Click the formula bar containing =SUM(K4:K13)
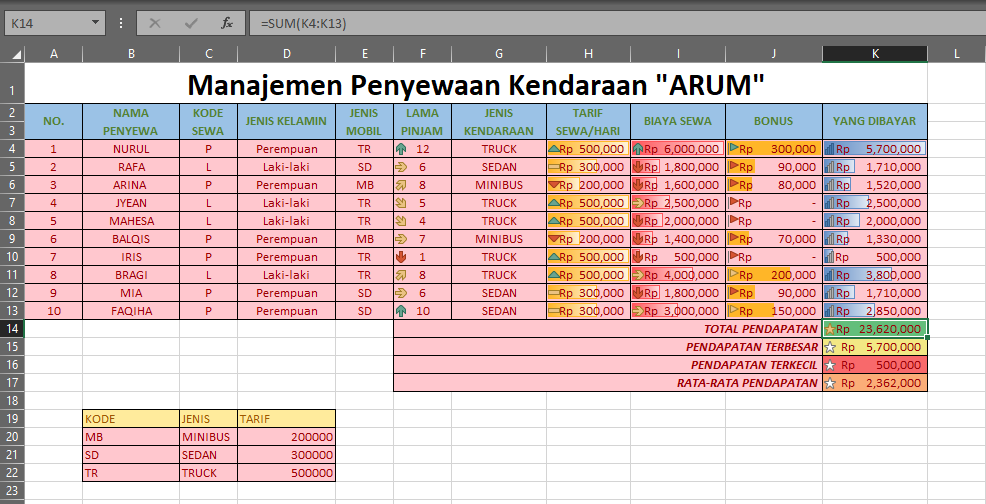The width and height of the screenshot is (986, 504). pos(616,23)
